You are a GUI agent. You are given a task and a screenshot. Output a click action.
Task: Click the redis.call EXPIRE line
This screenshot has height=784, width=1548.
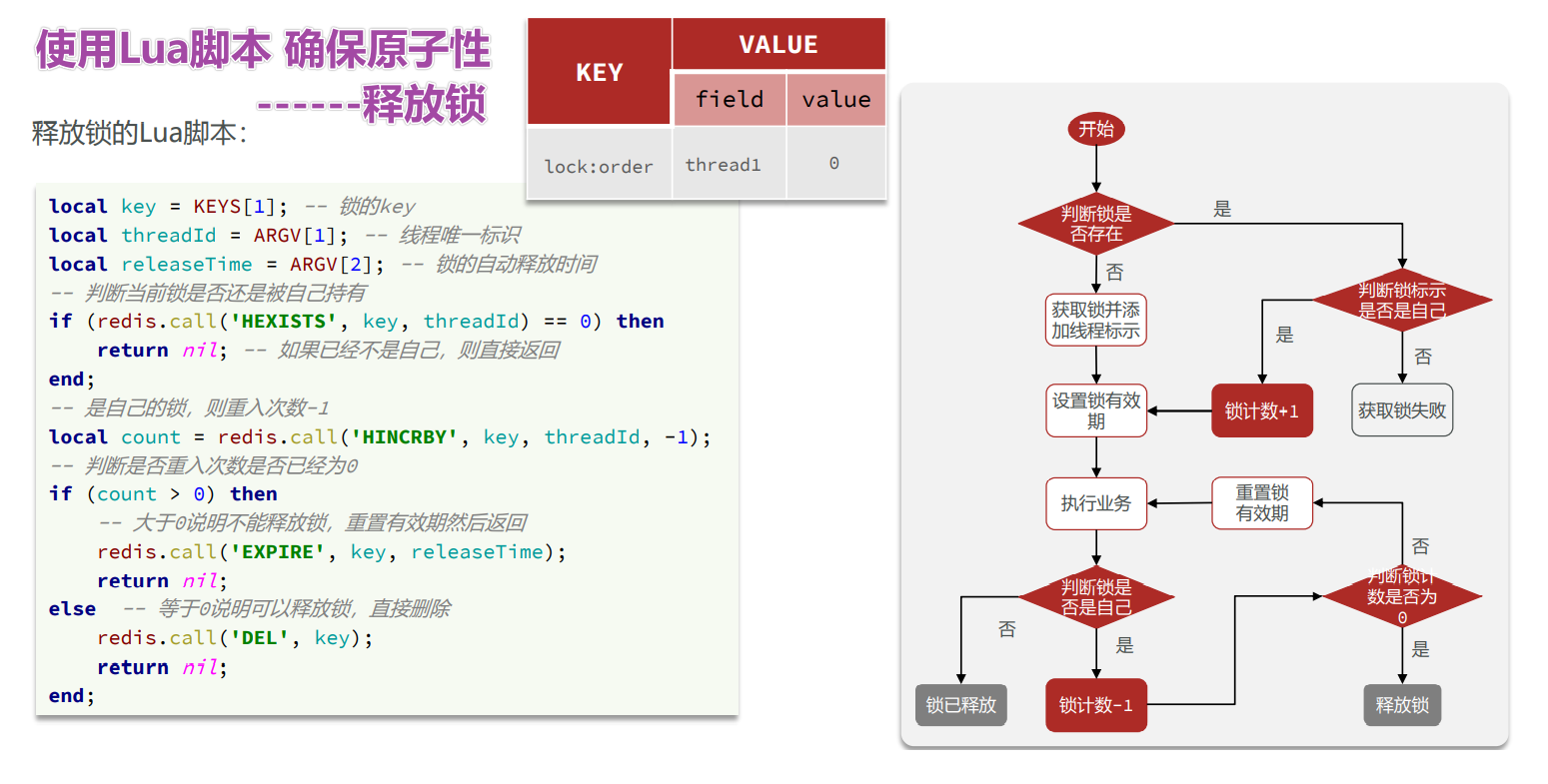point(332,552)
